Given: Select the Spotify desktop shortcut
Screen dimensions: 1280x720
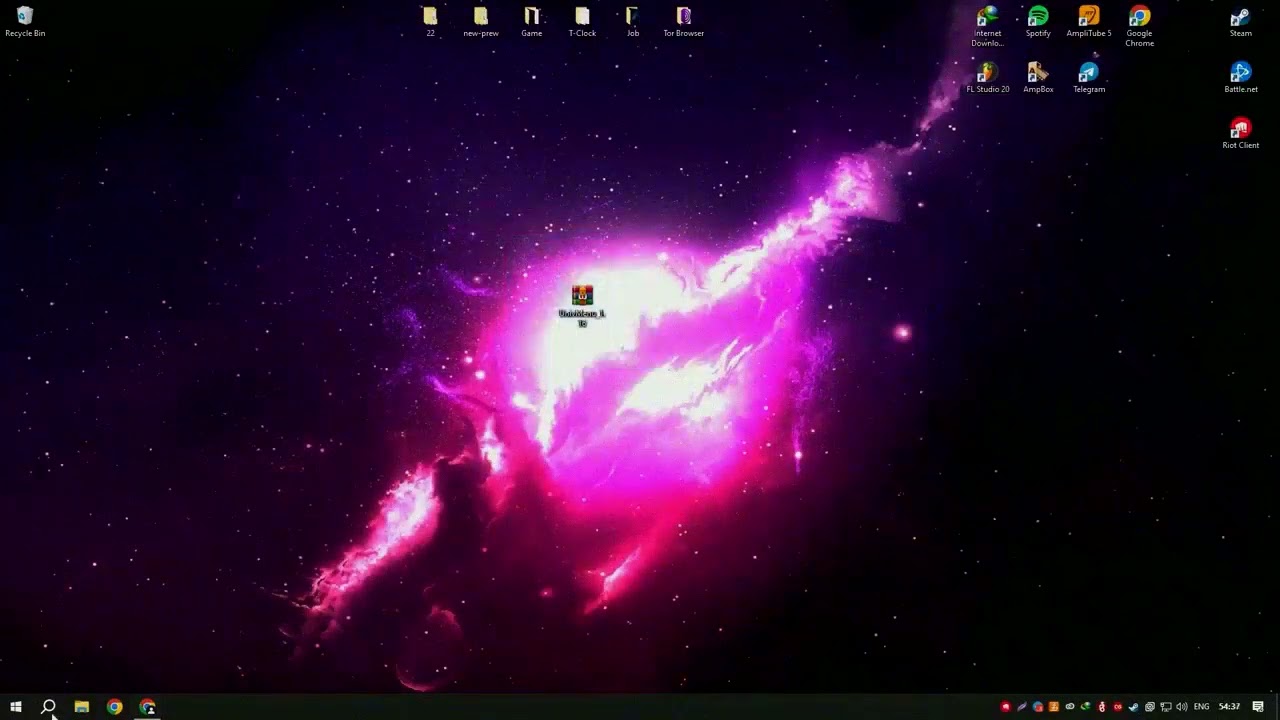Looking at the screenshot, I should click(1038, 22).
